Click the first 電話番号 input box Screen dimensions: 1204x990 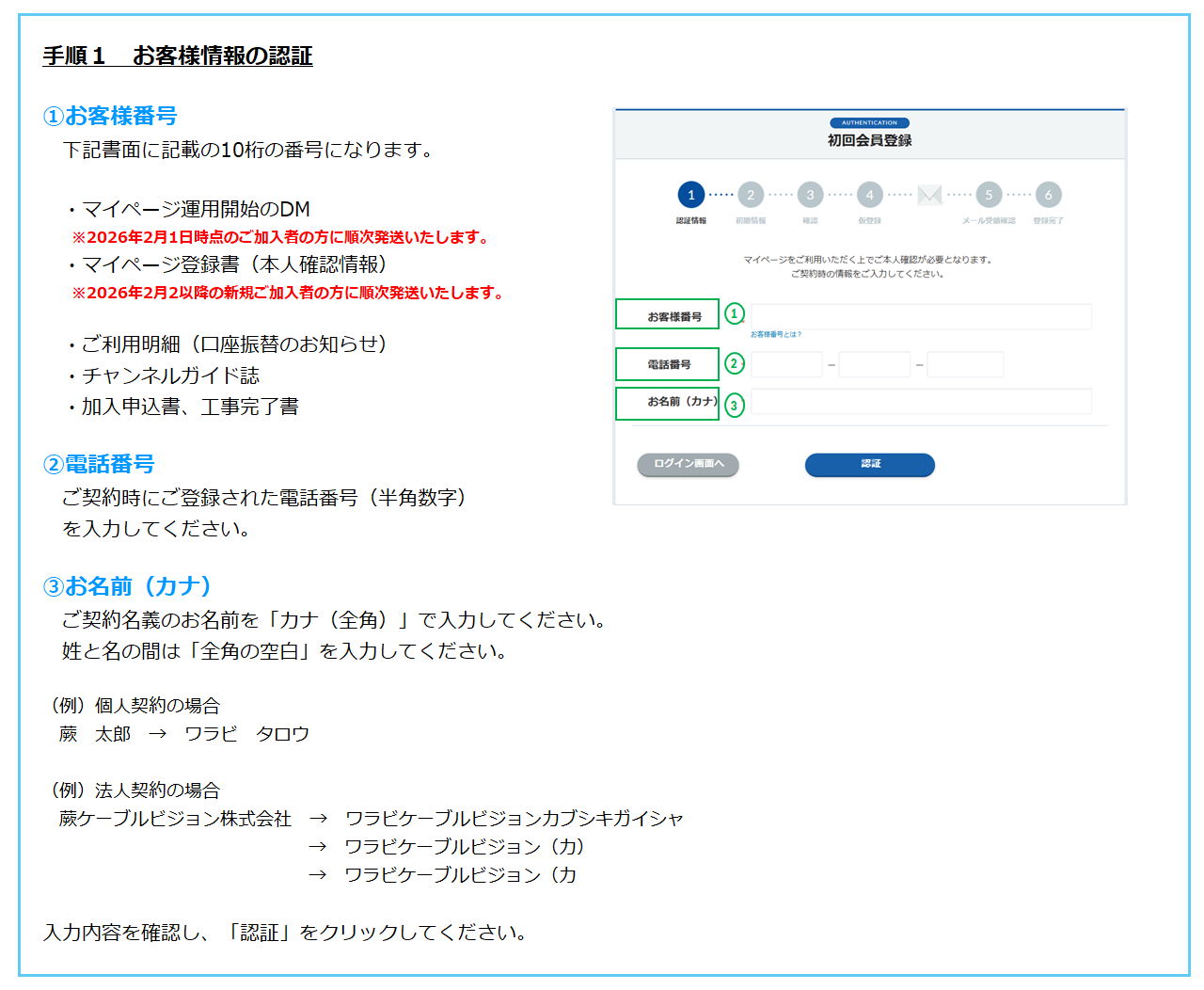(x=786, y=364)
